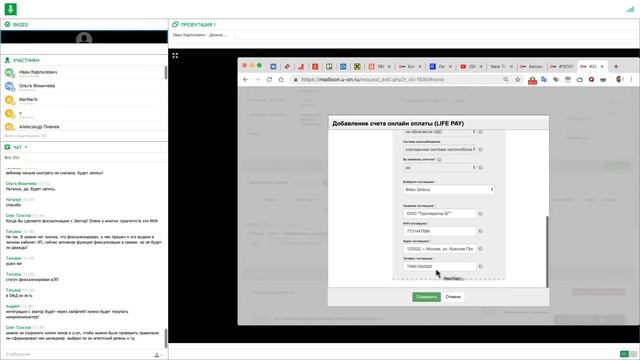Click the chat messages scrollbar
The width and height of the screenshot is (640, 360).
[x=166, y=338]
